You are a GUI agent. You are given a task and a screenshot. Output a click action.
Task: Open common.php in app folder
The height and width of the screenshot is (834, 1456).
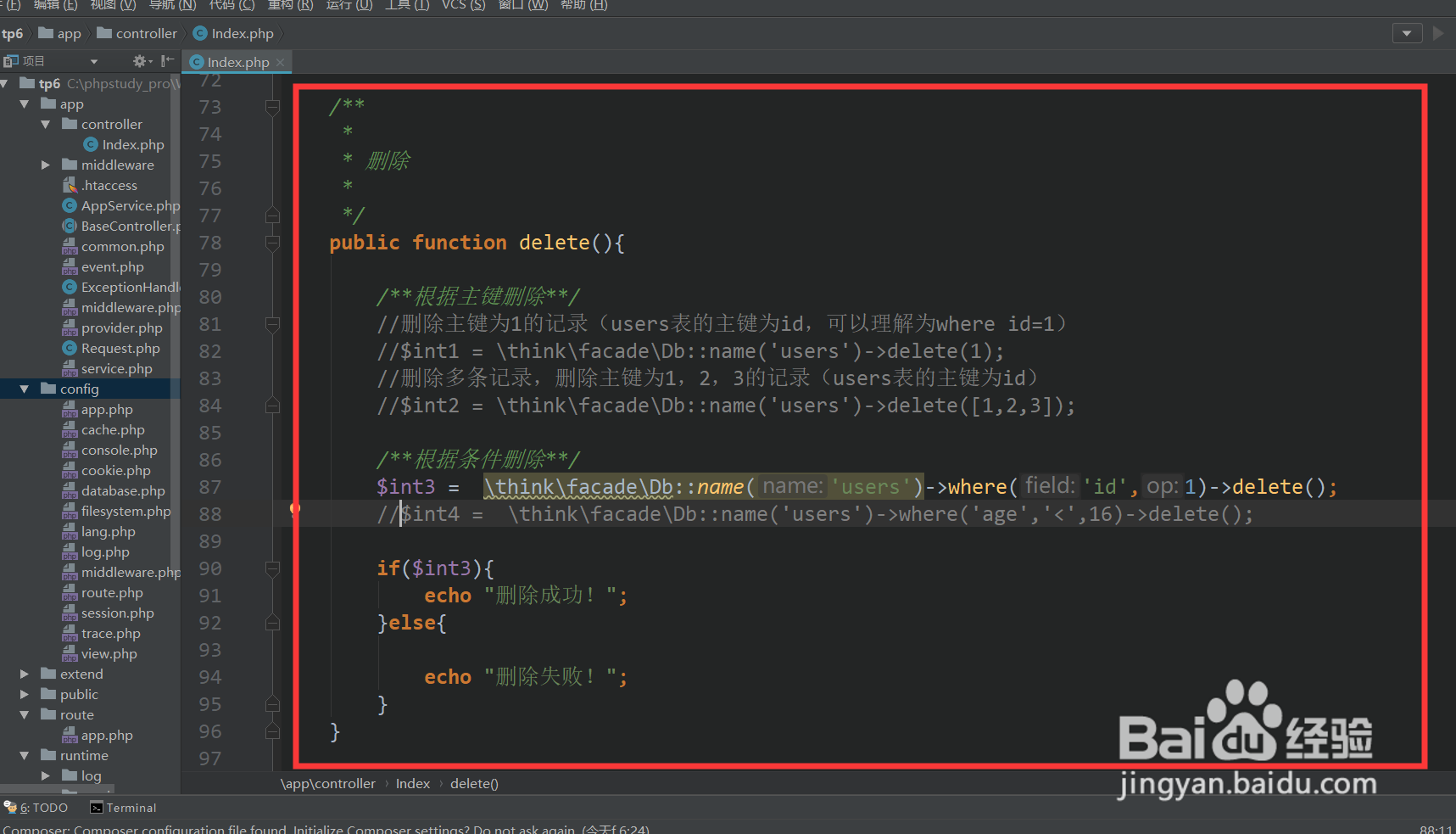tap(114, 246)
